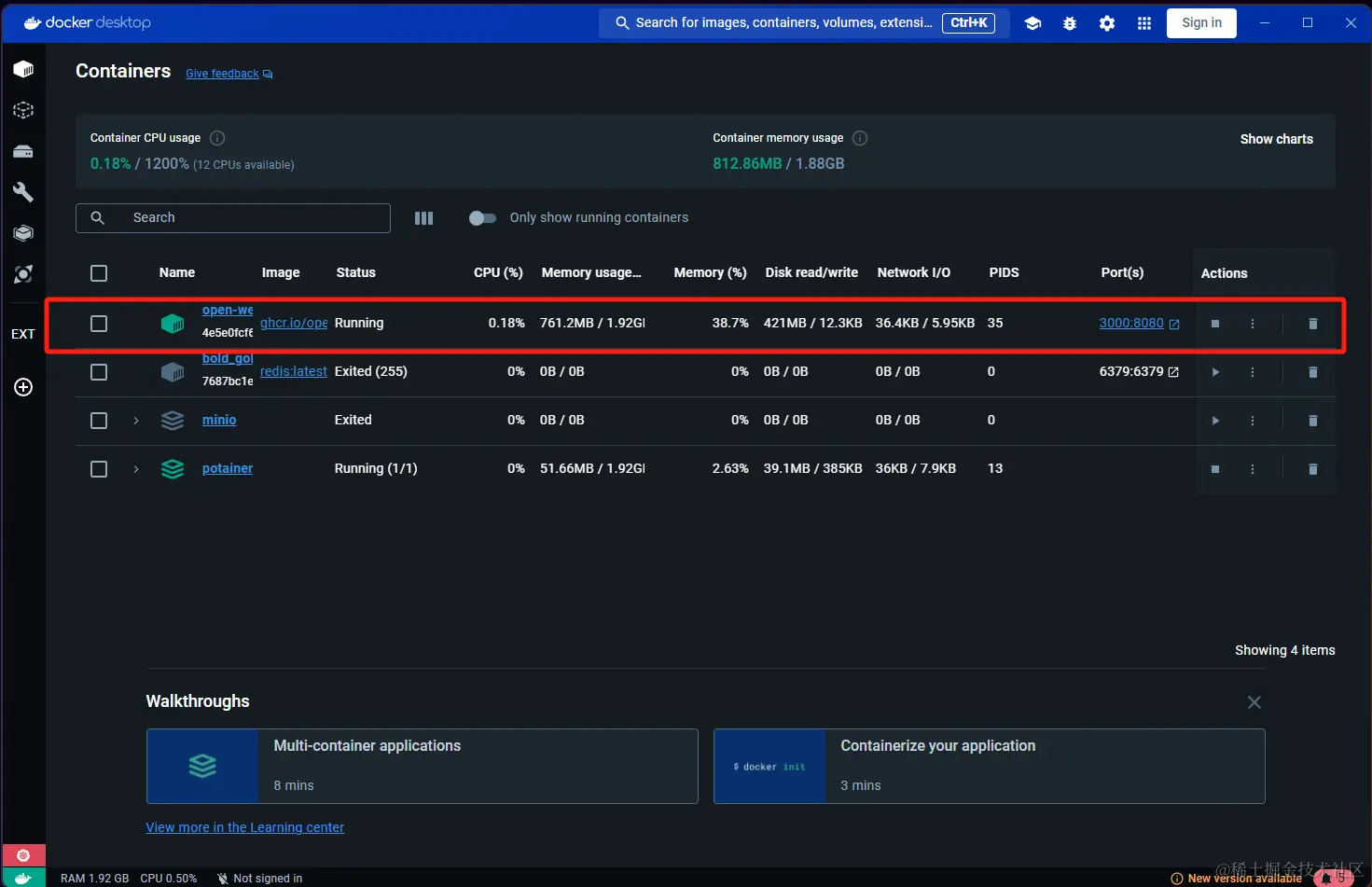Open Docker Desktop settings with the gear icon
This screenshot has height=887, width=1372.
click(1106, 22)
